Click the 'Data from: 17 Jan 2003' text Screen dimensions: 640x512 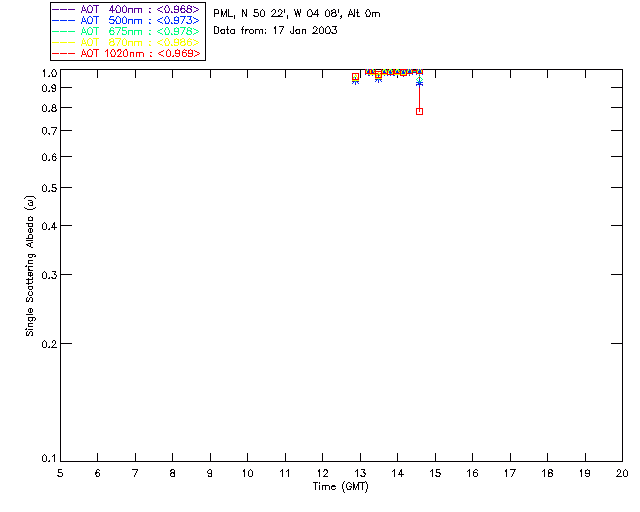tap(275, 31)
